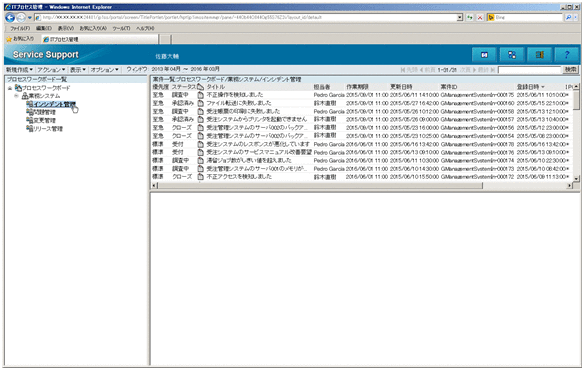Image resolution: width=585 pixels, height=371 pixels.
Task: Click the 優先度 column header
Action: coord(160,87)
